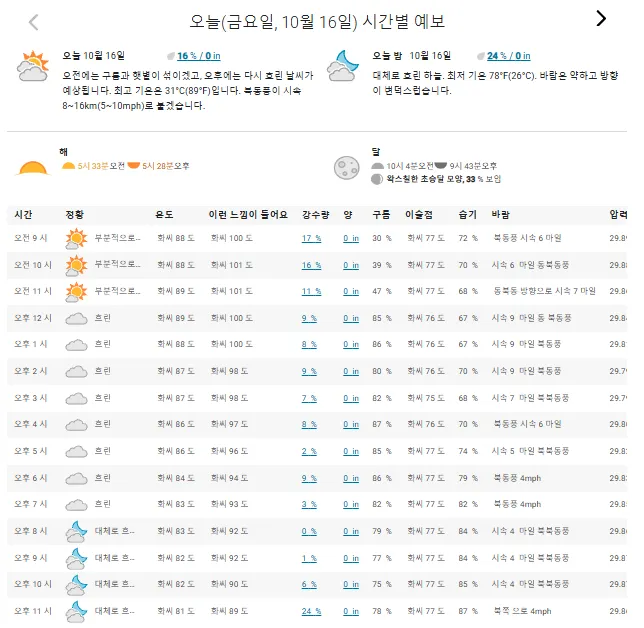Open the 24 % precipitation link at 오후 11 시

[x=311, y=611]
